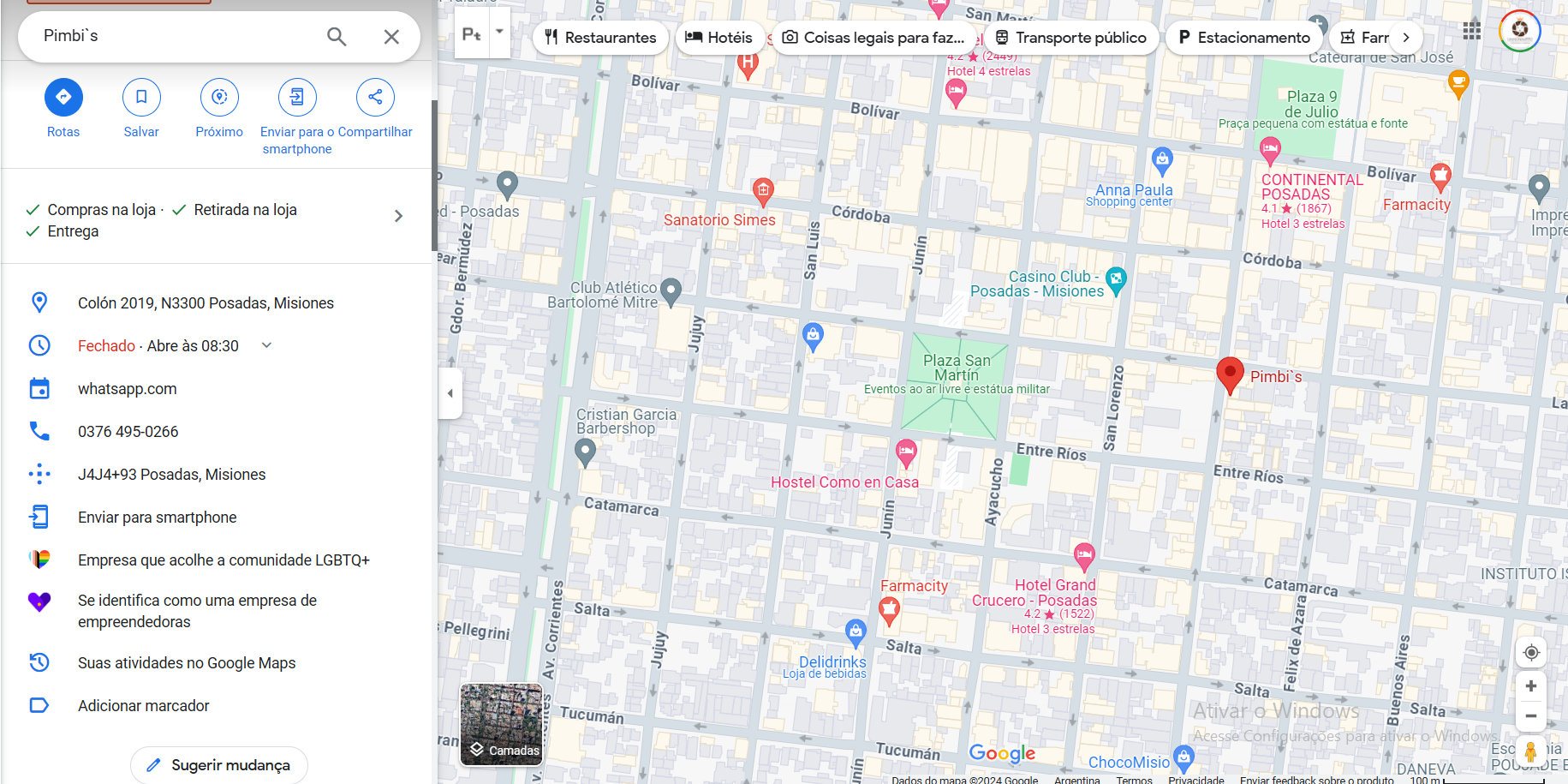Click phone number 0376 495-0266
The image size is (1568, 784).
click(x=128, y=432)
